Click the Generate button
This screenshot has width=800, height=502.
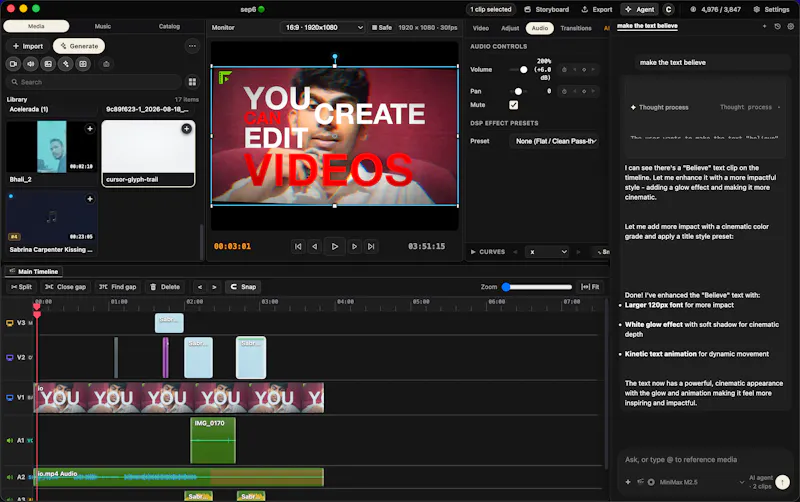(x=79, y=46)
